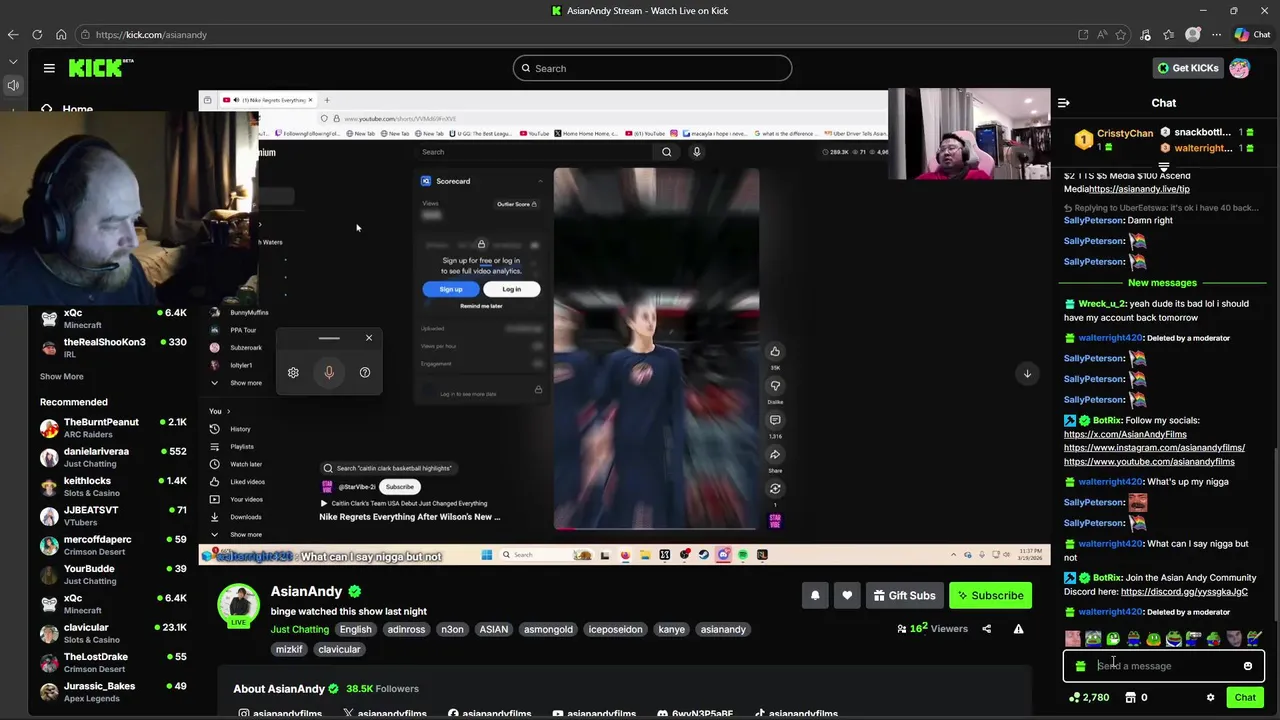
Task: Open the x.com/AsianAndyFilms link
Action: pos(1125,434)
